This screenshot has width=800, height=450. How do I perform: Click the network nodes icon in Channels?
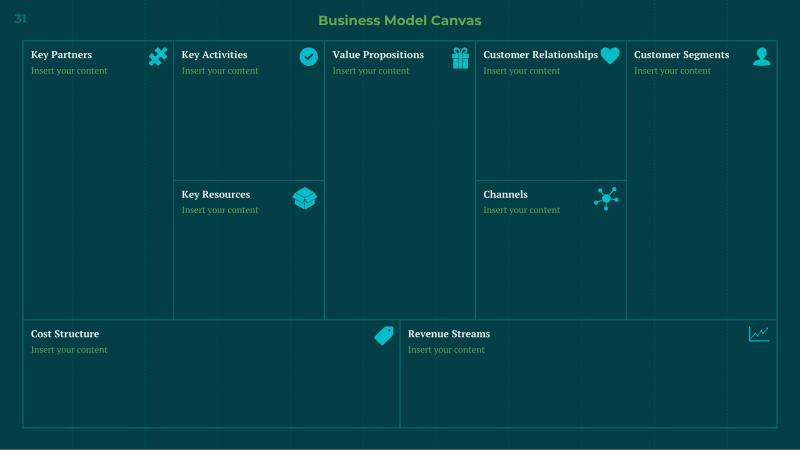[606, 198]
